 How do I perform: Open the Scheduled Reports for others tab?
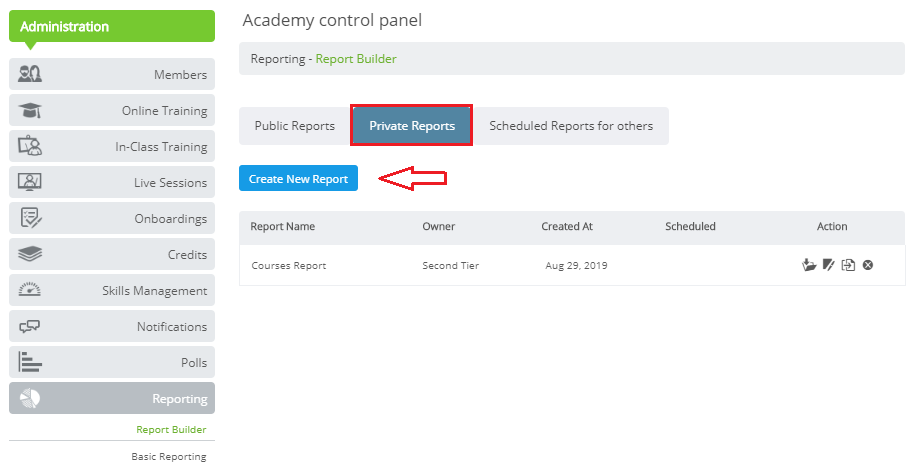click(x=571, y=126)
